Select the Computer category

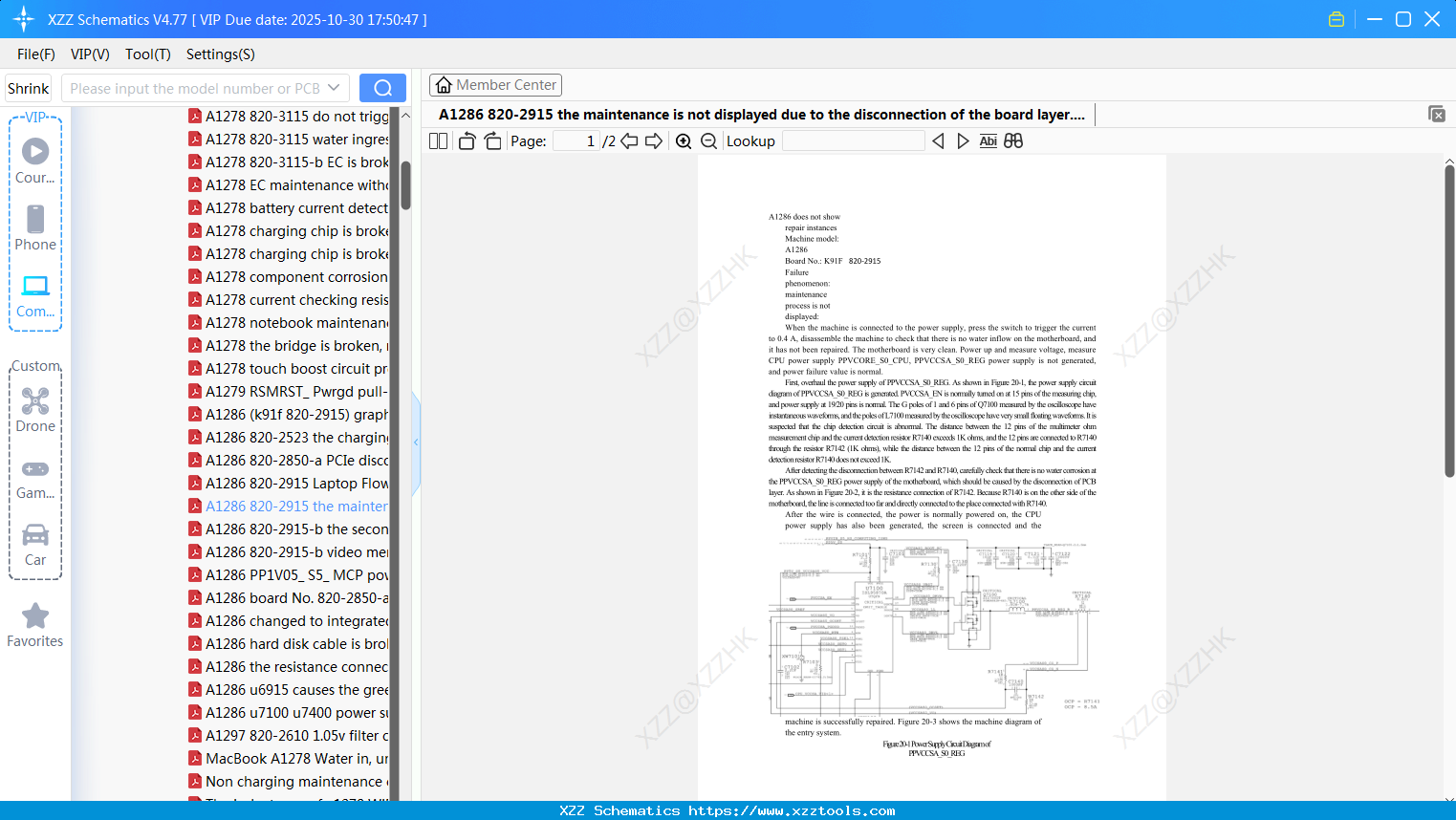(35, 295)
